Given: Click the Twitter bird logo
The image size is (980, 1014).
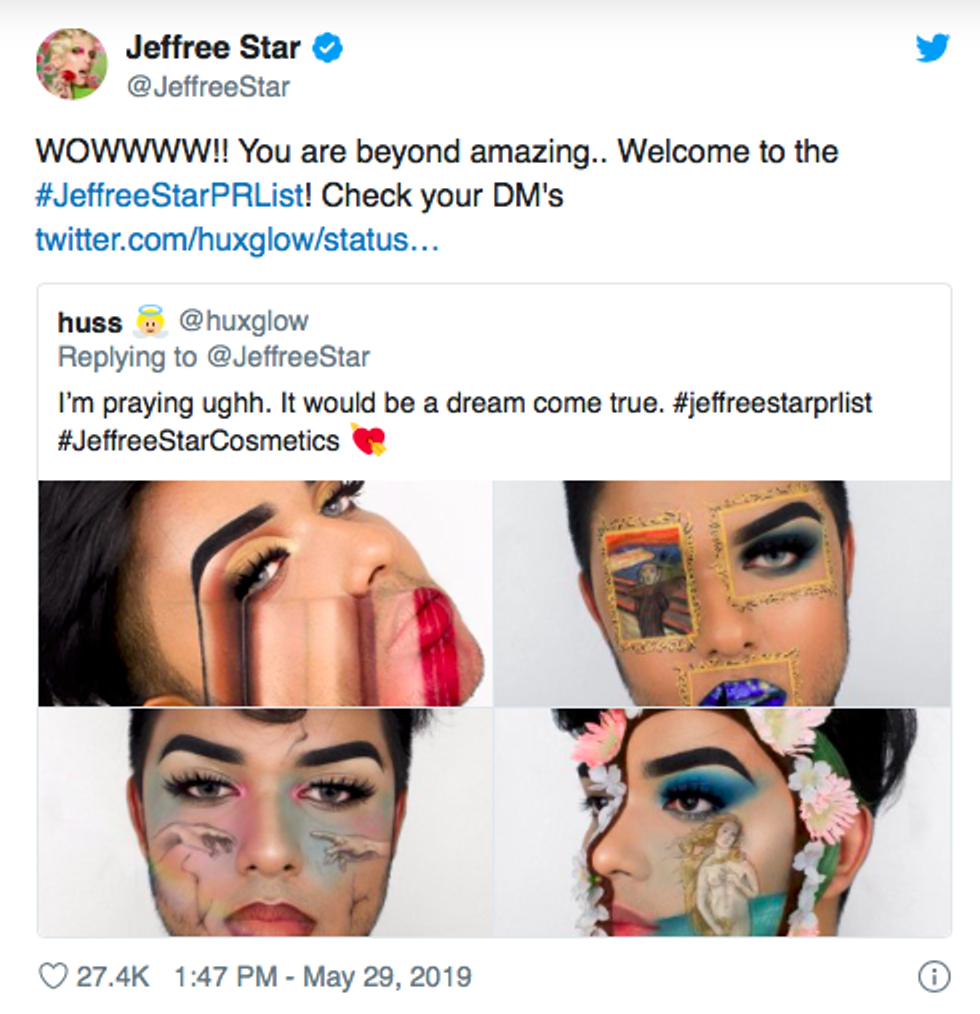Looking at the screenshot, I should [x=932, y=48].
